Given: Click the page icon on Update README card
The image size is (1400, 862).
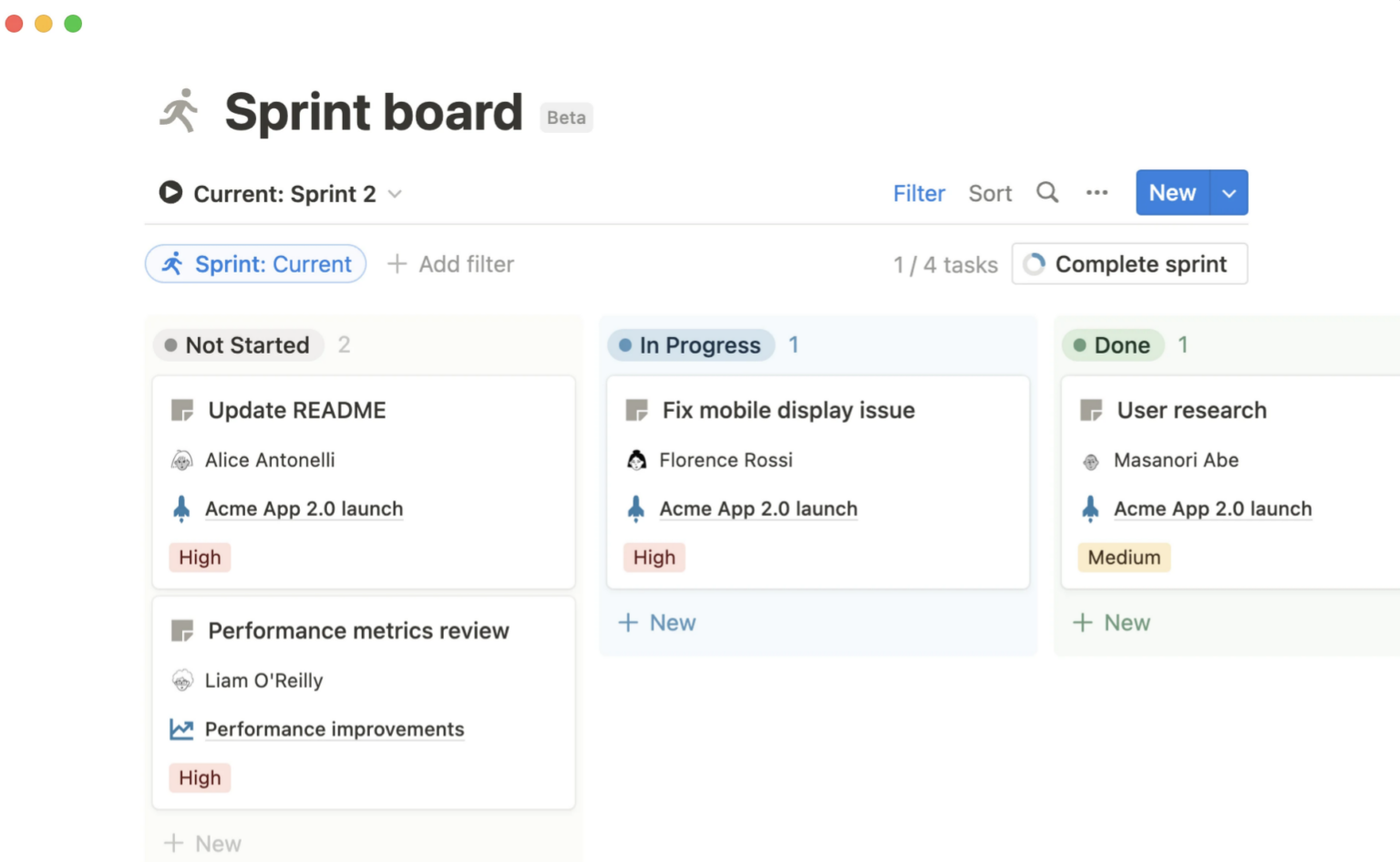Looking at the screenshot, I should tap(182, 409).
